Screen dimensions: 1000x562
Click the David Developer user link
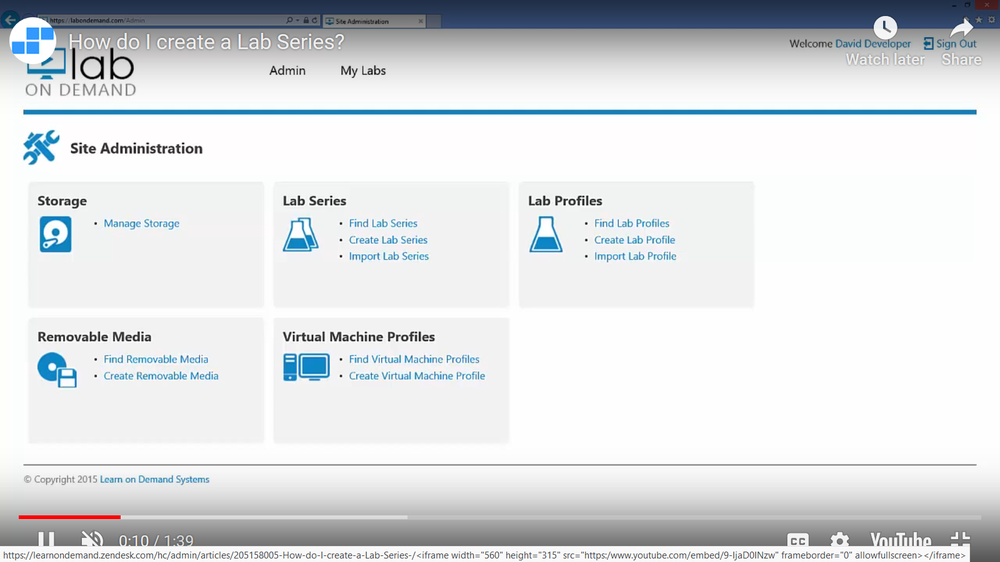(872, 43)
